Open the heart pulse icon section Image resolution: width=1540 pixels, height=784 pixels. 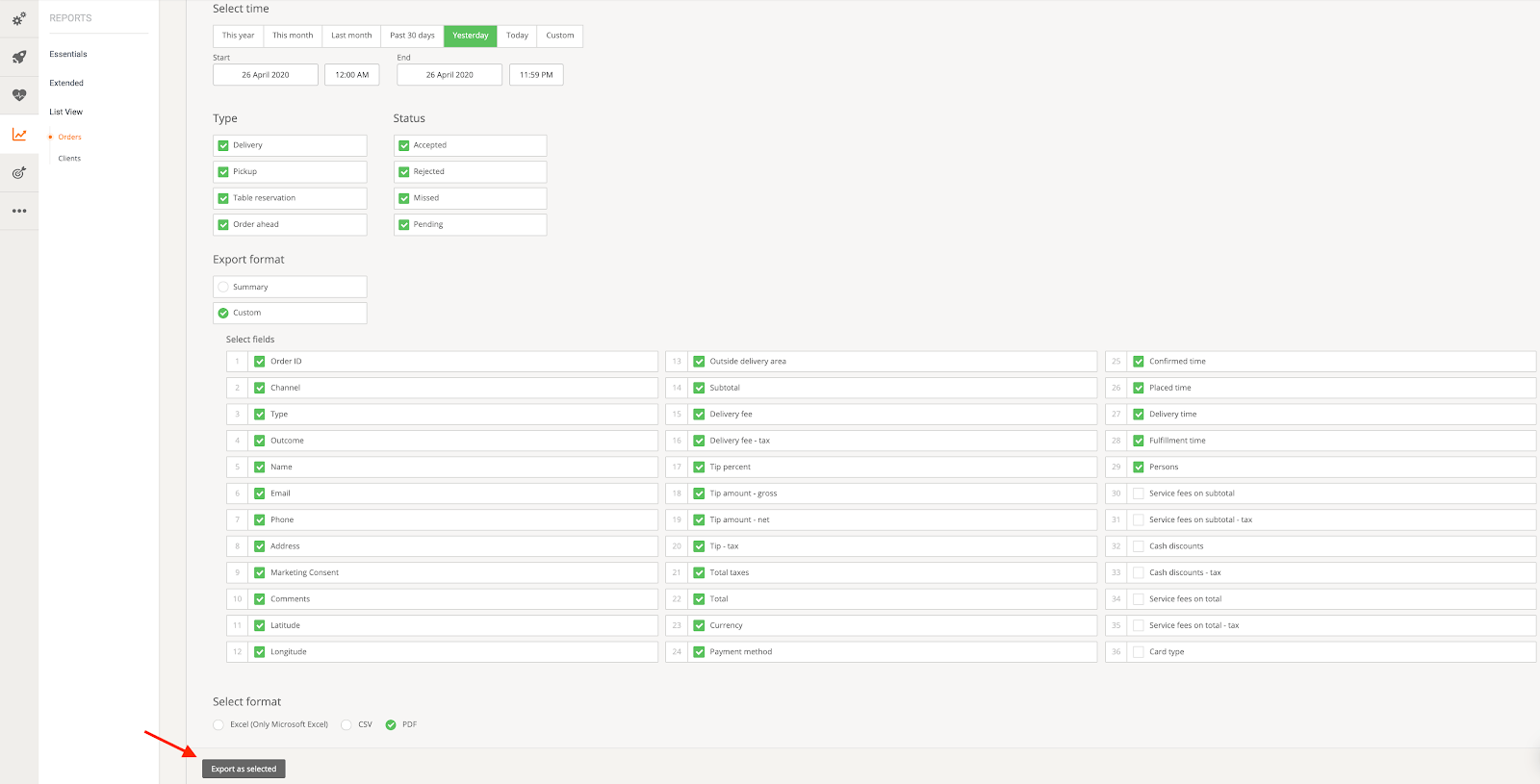19,95
